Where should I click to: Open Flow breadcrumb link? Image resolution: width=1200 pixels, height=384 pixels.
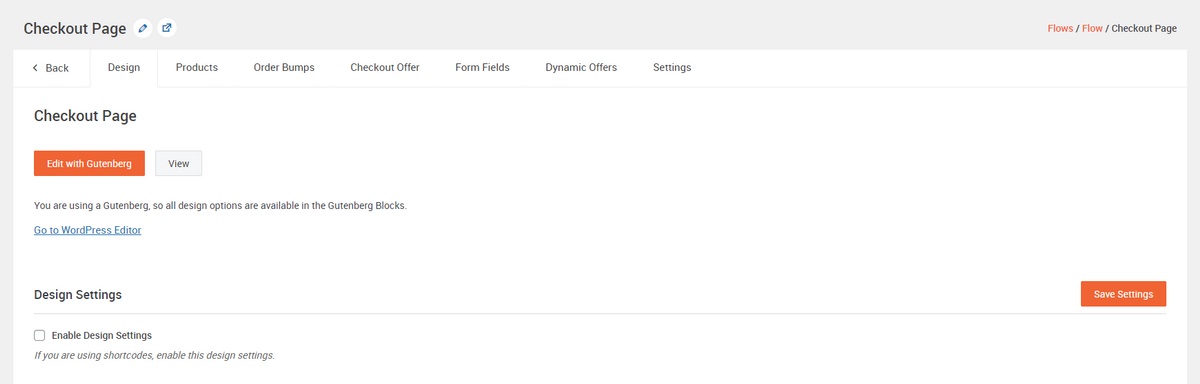[1092, 28]
